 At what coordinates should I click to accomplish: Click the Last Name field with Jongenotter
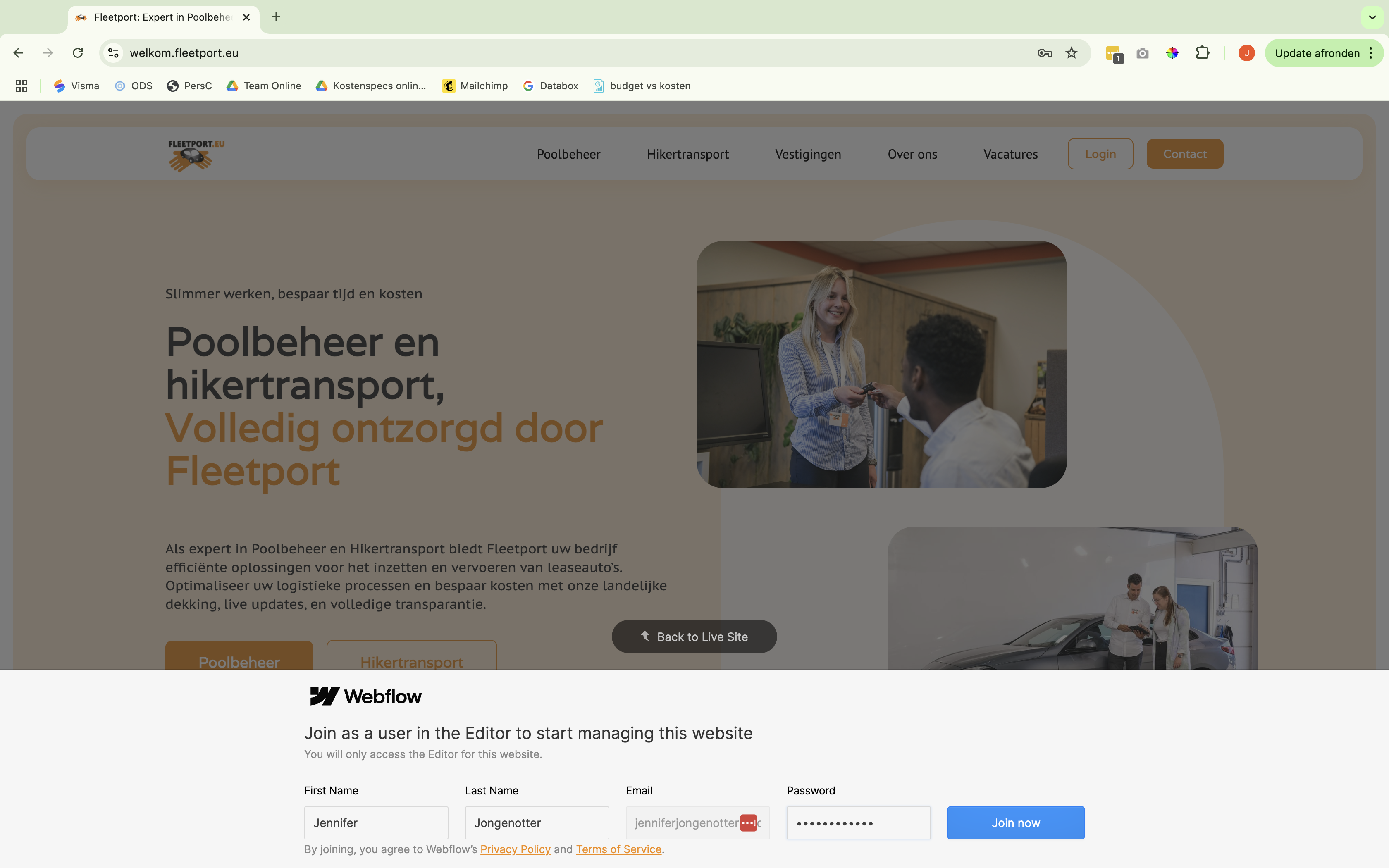pyautogui.click(x=537, y=823)
